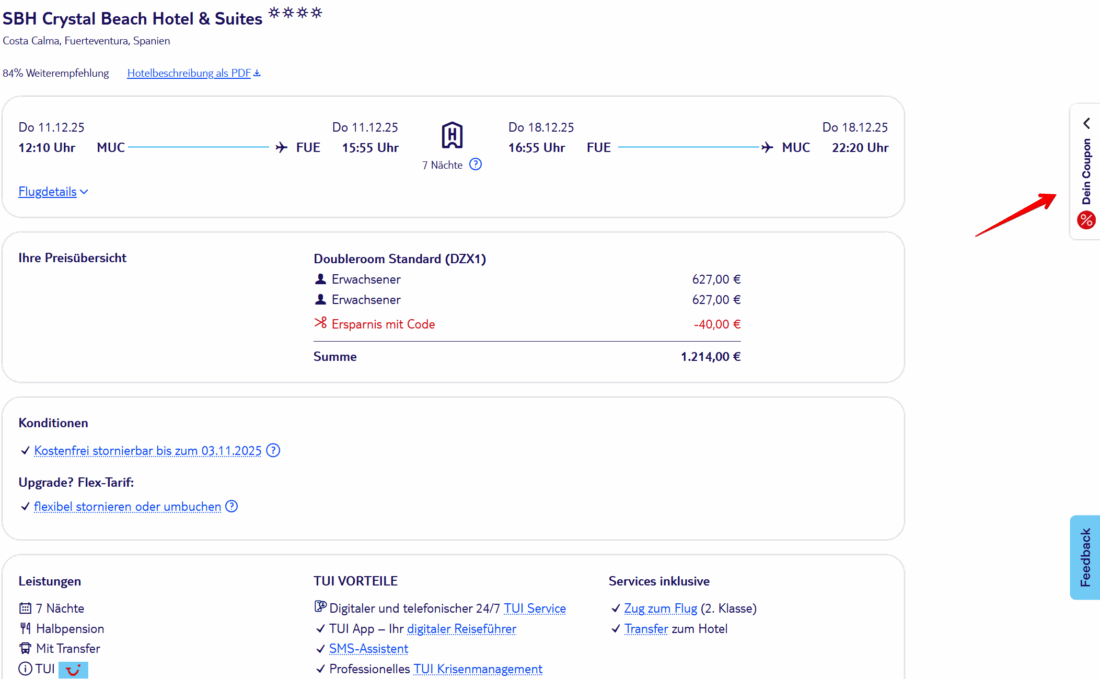The width and height of the screenshot is (1100, 679).
Task: Open the Dein Coupon side tab
Action: click(1086, 172)
